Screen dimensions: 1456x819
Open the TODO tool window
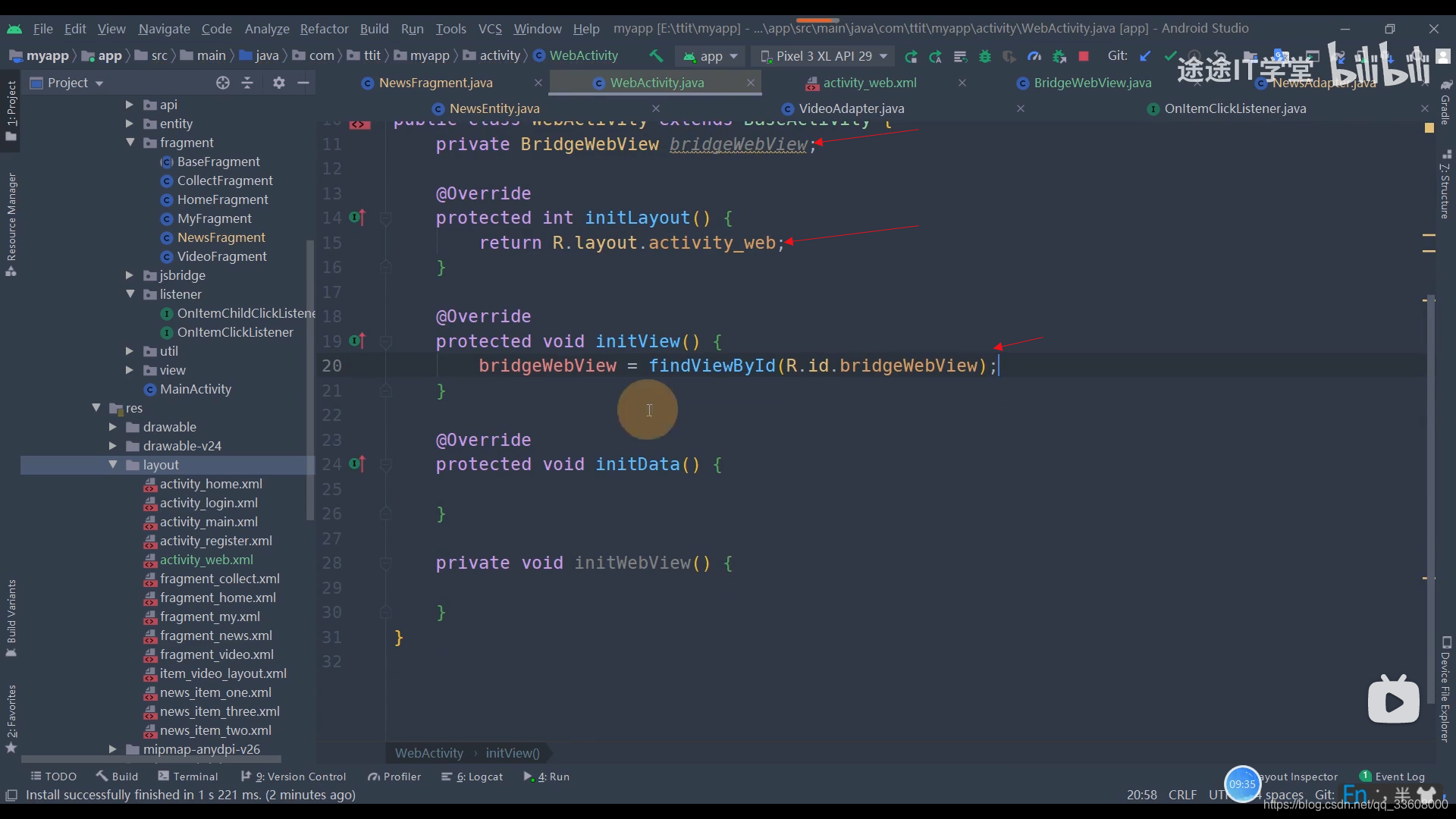pos(53,777)
